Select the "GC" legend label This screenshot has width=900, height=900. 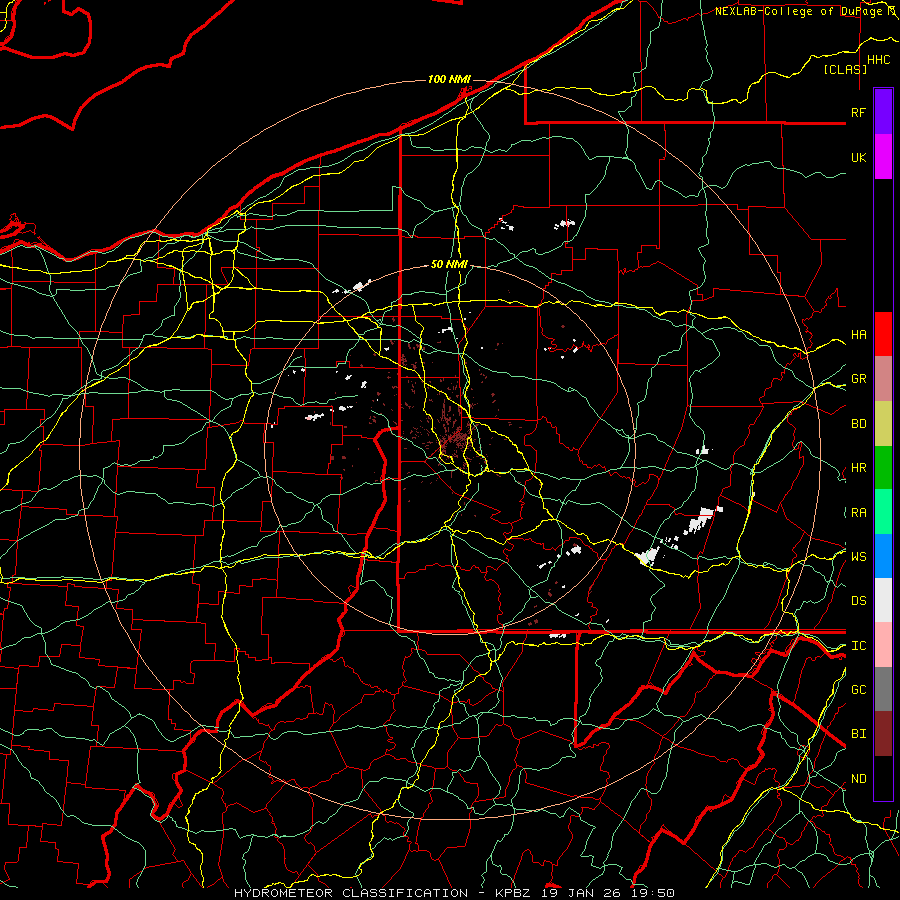click(x=858, y=689)
